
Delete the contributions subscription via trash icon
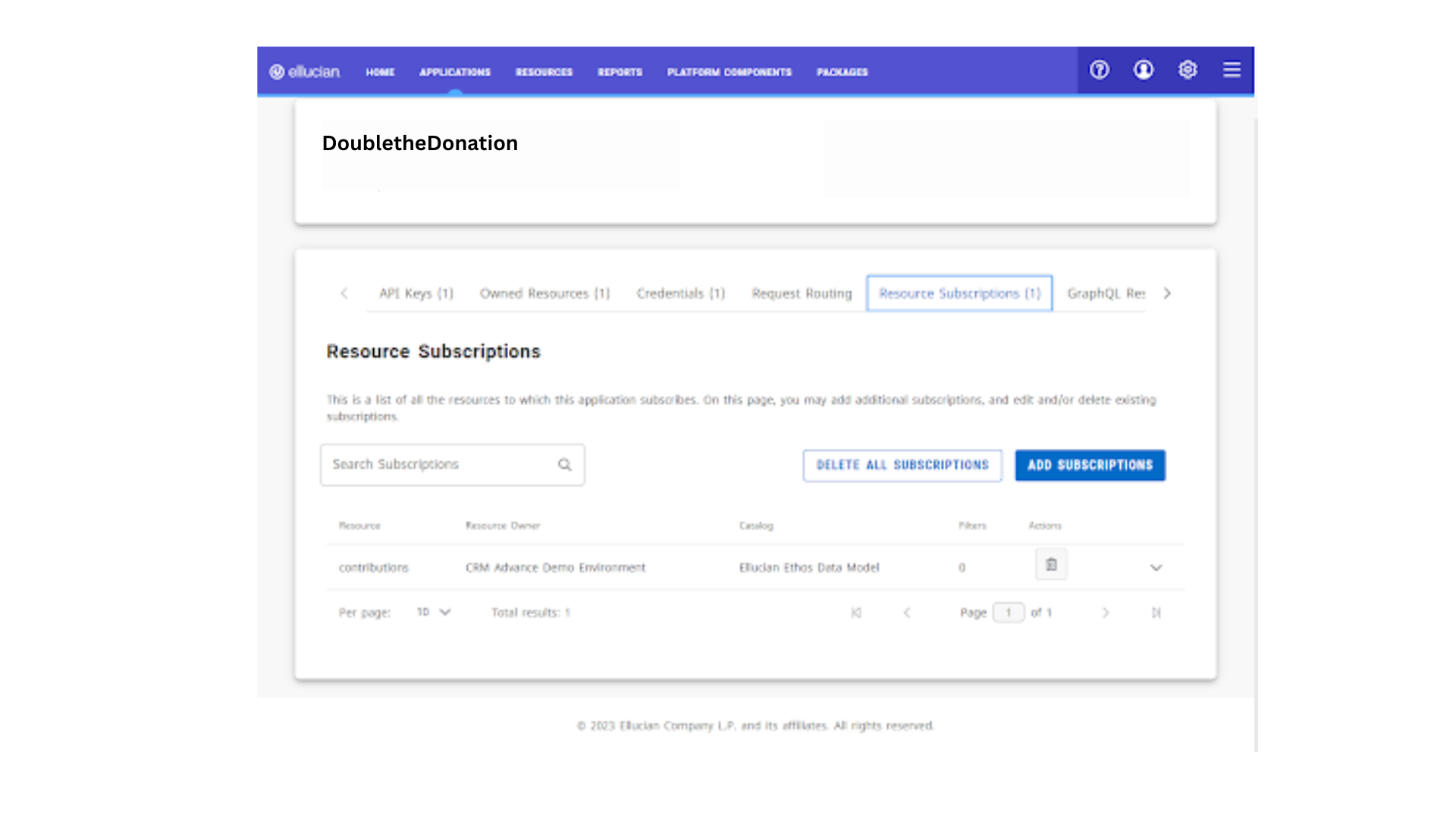click(1051, 564)
